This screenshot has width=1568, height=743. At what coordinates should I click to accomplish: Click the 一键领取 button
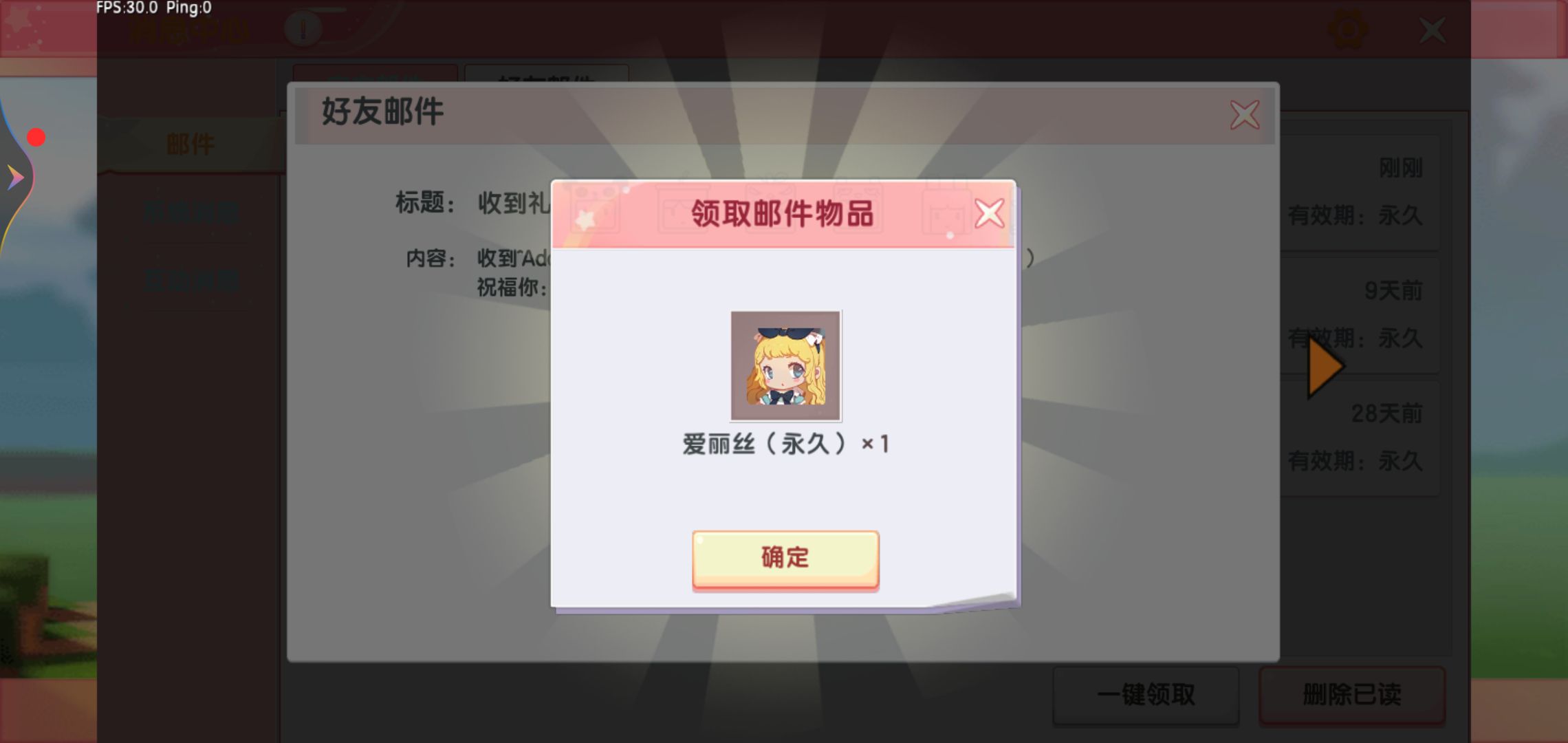click(x=1146, y=695)
